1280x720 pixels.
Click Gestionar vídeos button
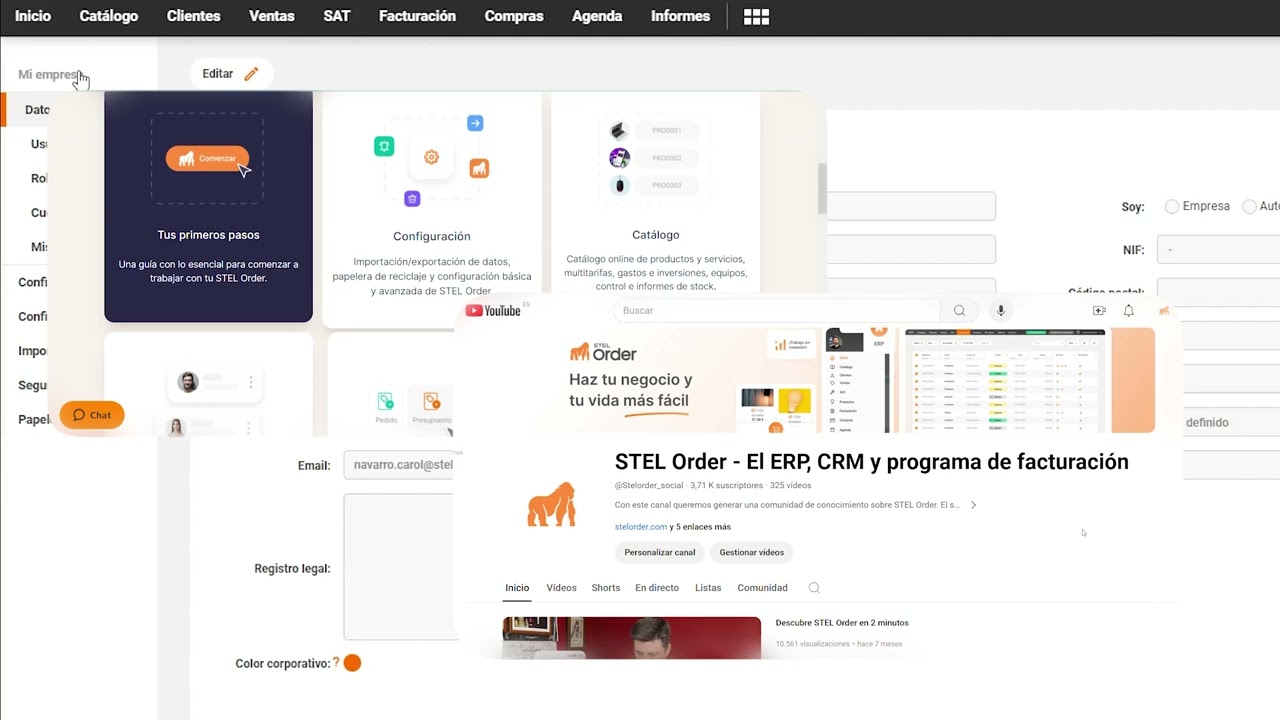pyautogui.click(x=752, y=552)
